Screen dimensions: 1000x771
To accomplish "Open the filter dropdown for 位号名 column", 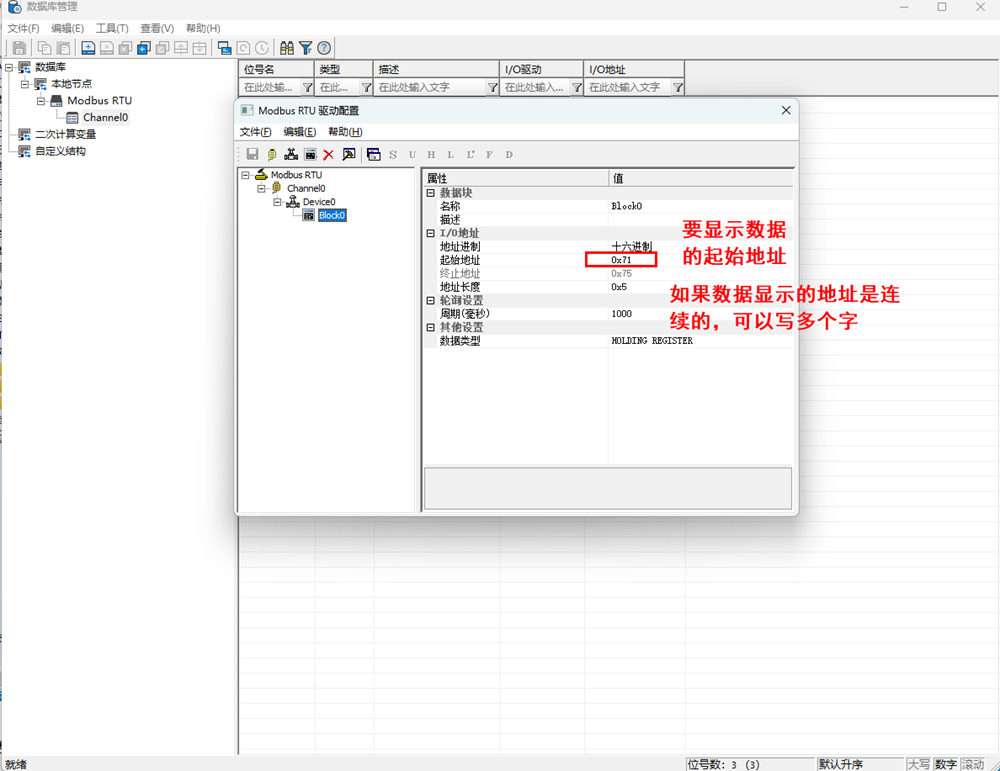I will [307, 87].
